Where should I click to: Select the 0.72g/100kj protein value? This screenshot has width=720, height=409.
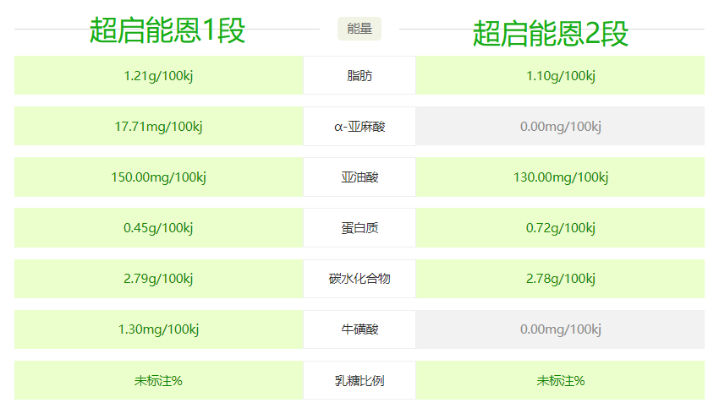point(560,228)
